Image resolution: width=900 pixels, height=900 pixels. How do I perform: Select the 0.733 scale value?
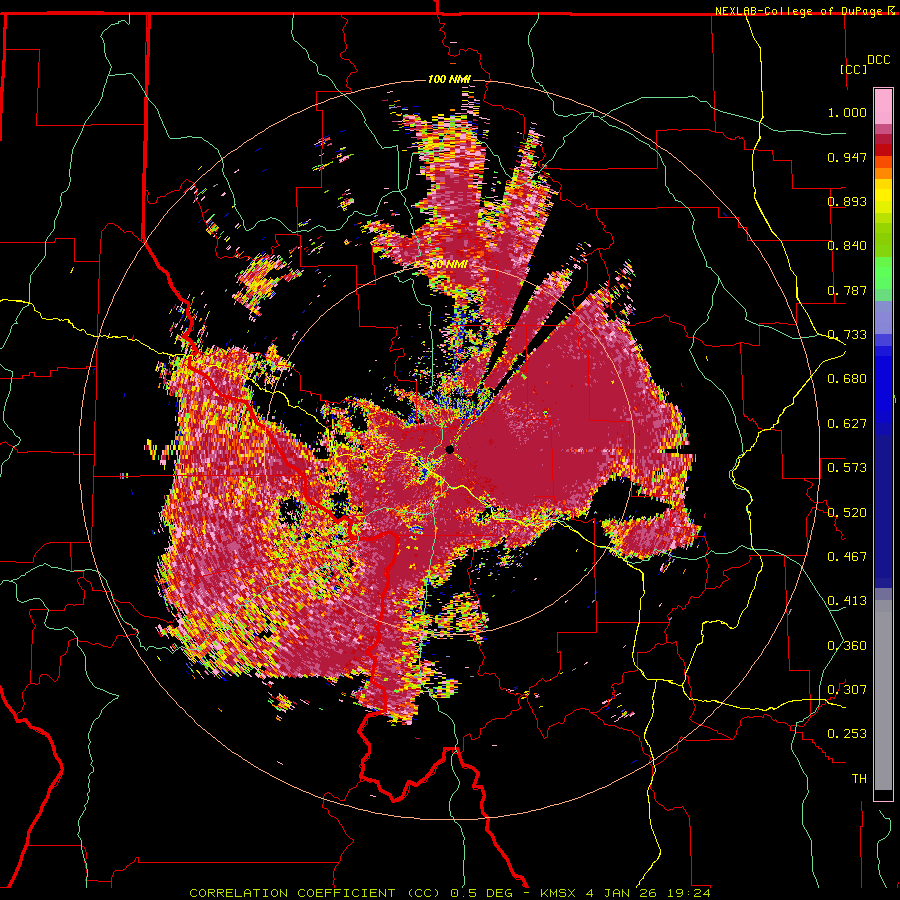(847, 335)
